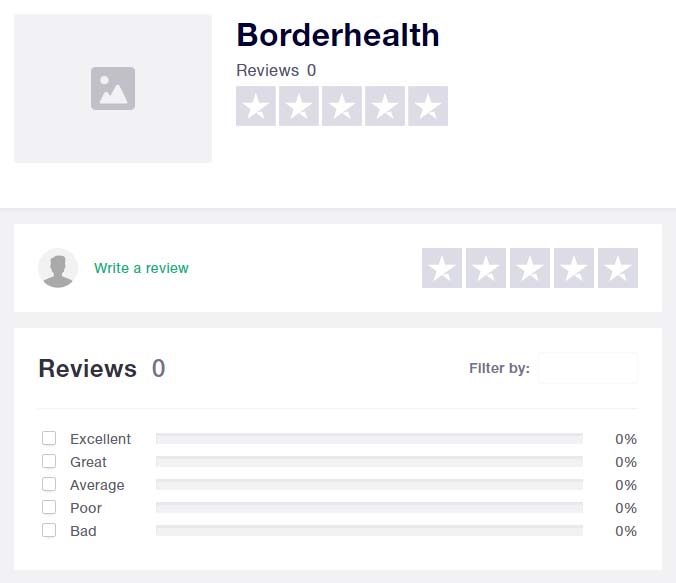This screenshot has width=676, height=583.
Task: Click the fifth star under the Borderhealth title
Action: (x=428, y=106)
